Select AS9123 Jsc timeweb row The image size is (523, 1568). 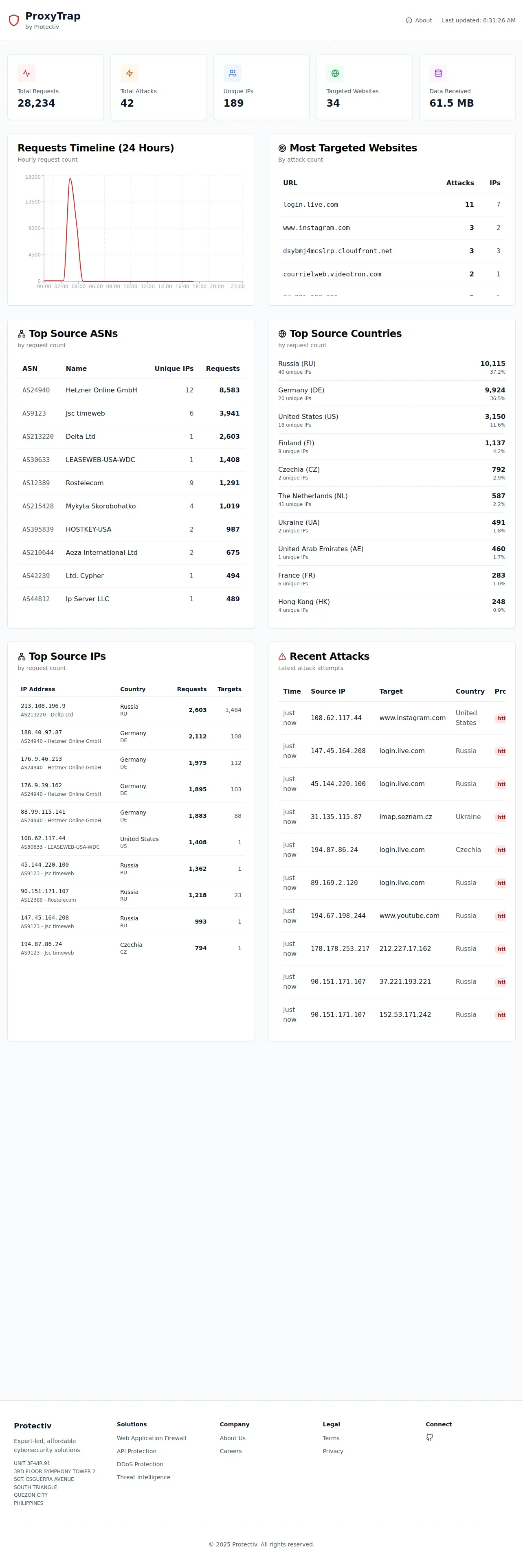pyautogui.click(x=131, y=413)
